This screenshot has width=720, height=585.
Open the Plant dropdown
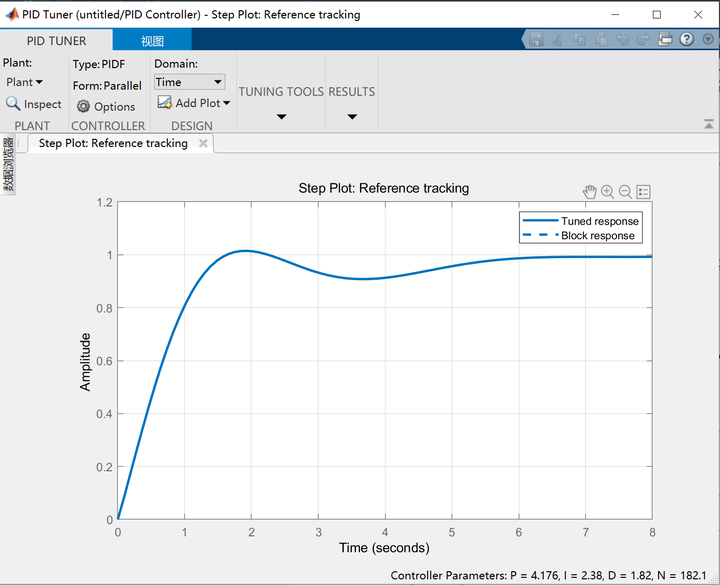24,82
